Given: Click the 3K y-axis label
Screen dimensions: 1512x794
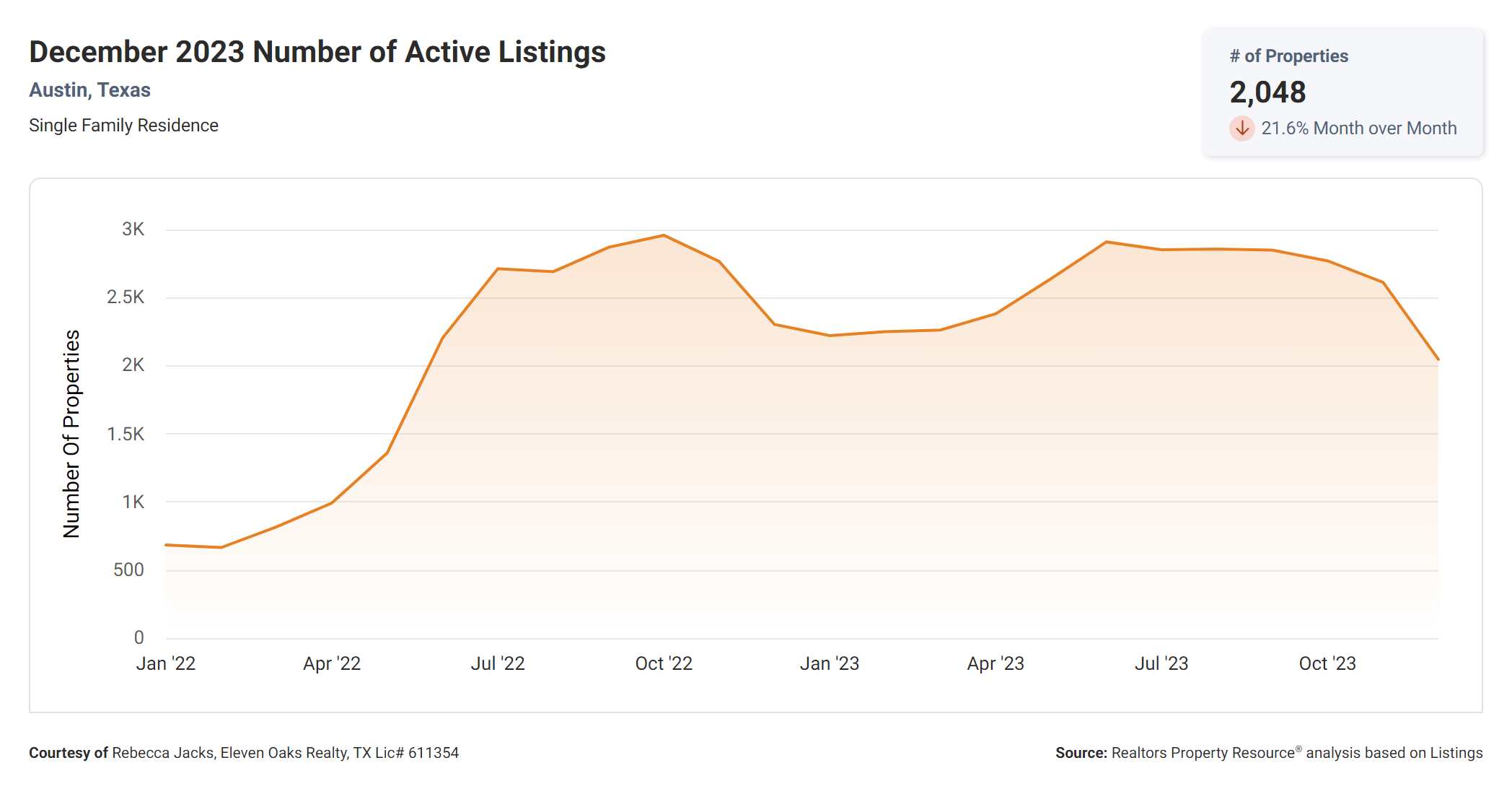Looking at the screenshot, I should click(x=133, y=230).
